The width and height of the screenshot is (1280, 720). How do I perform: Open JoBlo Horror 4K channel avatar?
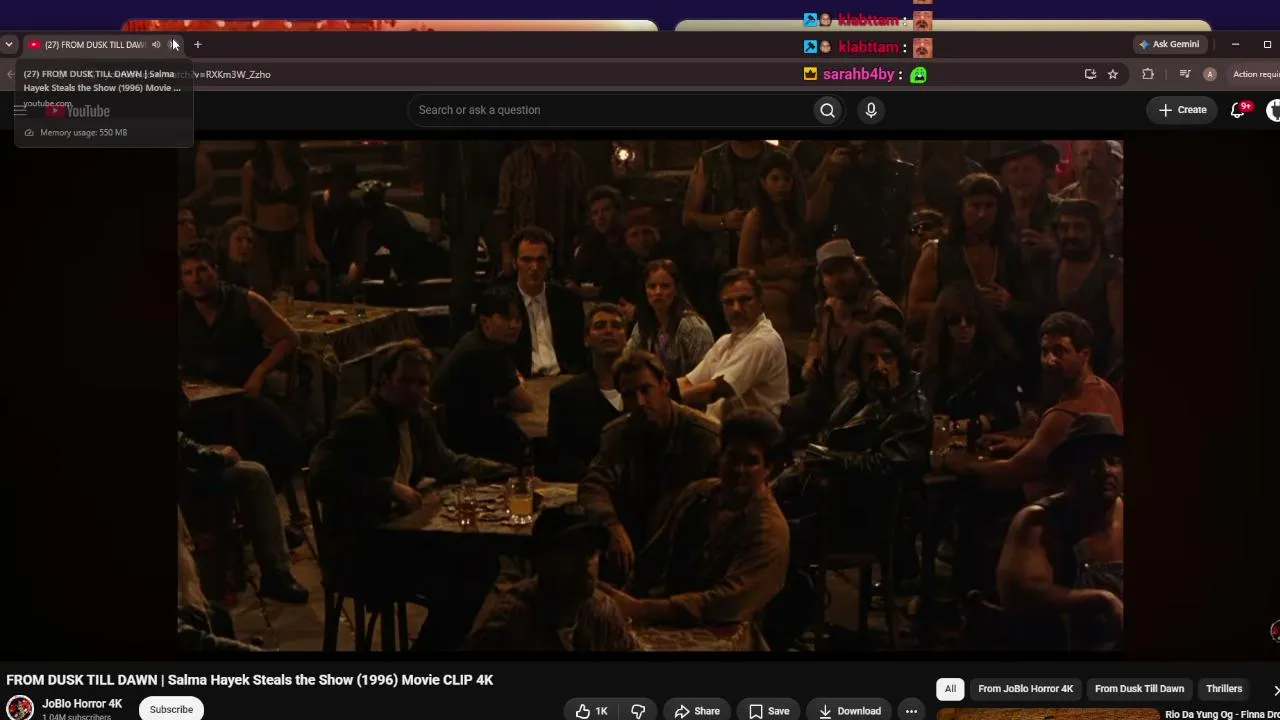click(20, 707)
